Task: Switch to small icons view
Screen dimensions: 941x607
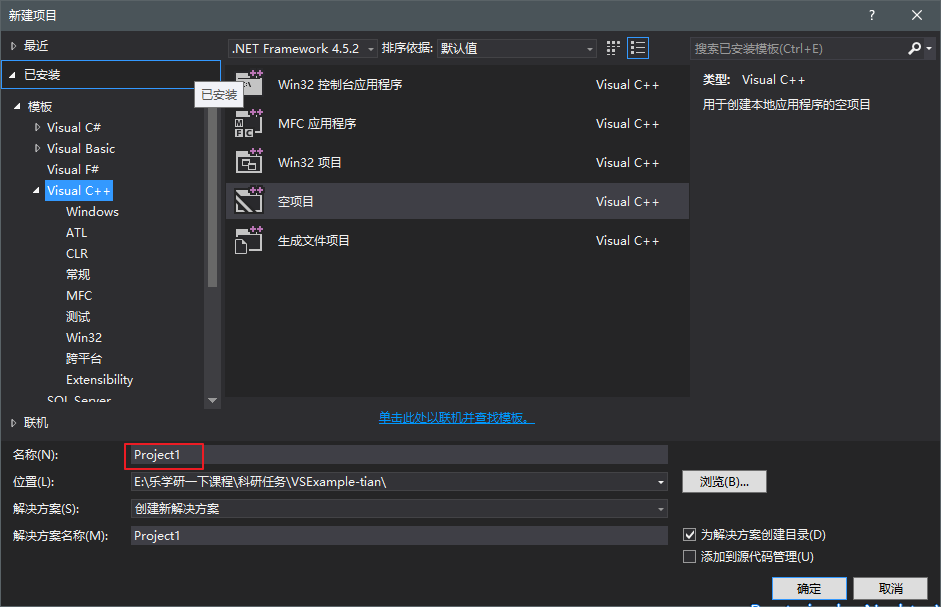Action: (x=612, y=47)
